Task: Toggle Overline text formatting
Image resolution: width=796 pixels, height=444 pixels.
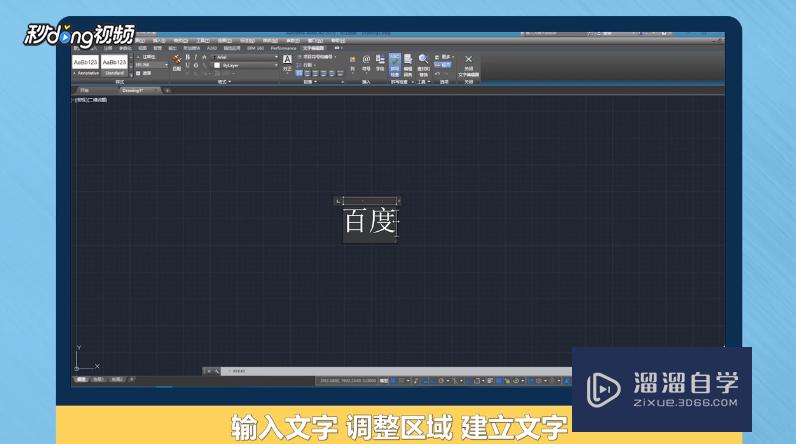Action: pyautogui.click(x=196, y=65)
